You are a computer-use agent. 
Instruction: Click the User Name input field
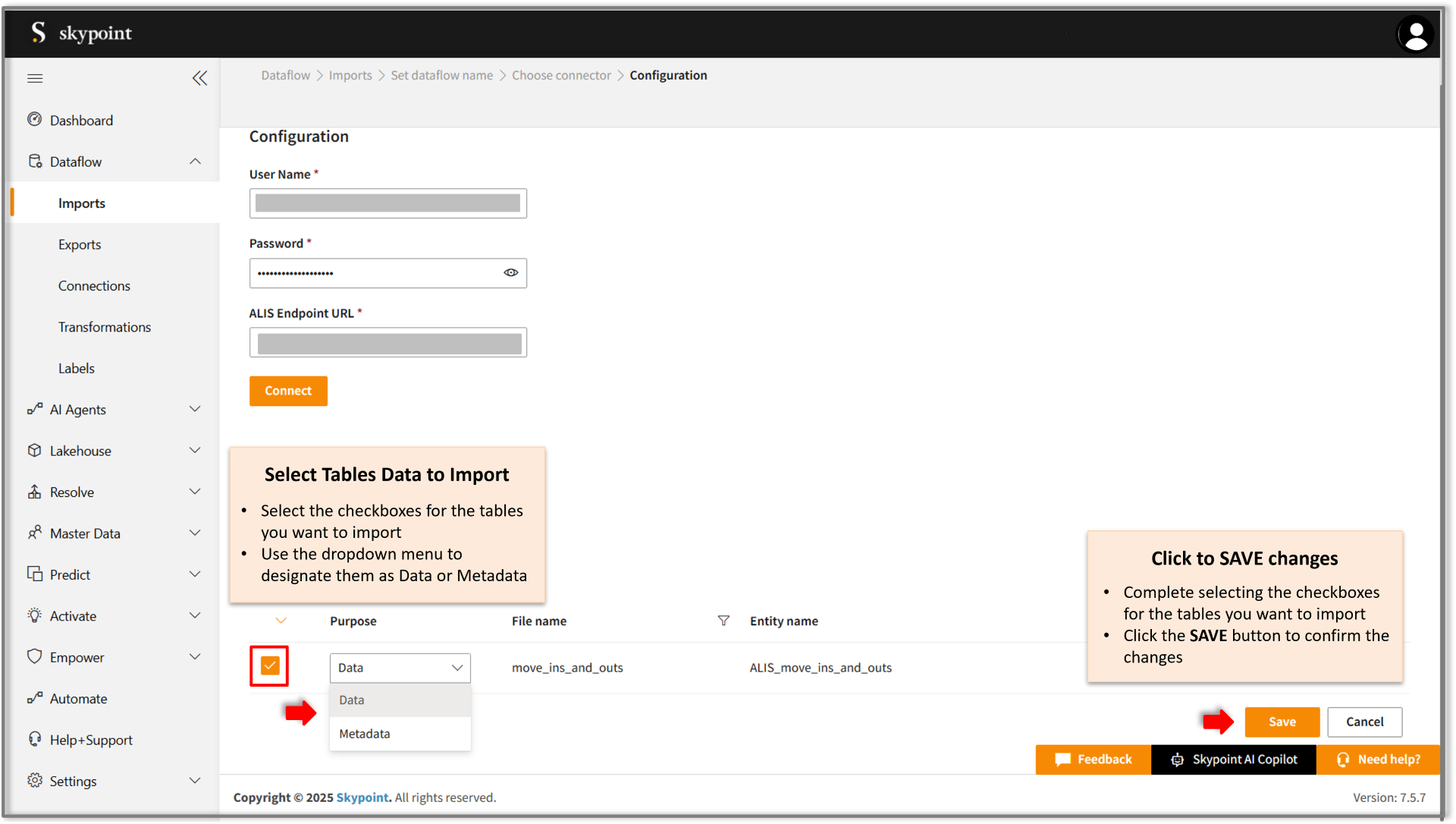pyautogui.click(x=388, y=203)
